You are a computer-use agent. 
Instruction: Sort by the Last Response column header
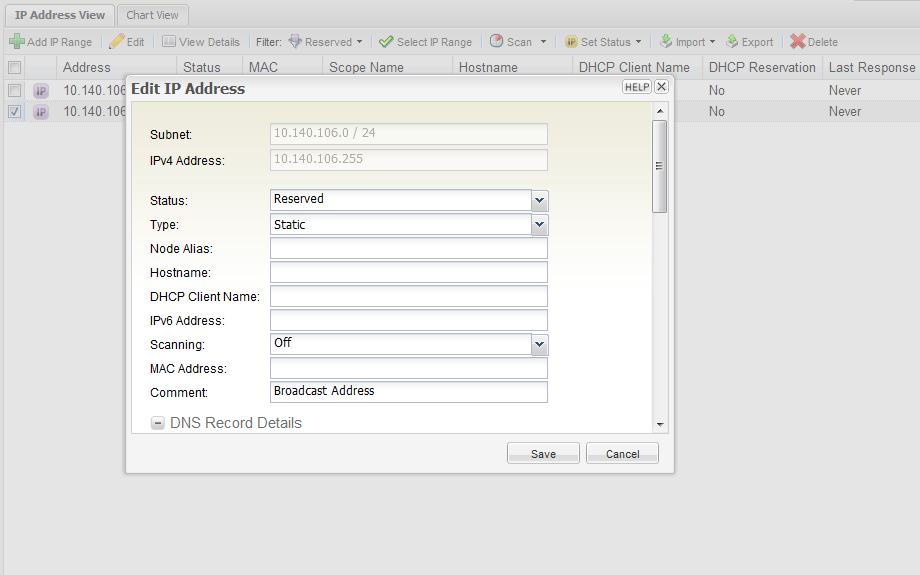coord(871,67)
